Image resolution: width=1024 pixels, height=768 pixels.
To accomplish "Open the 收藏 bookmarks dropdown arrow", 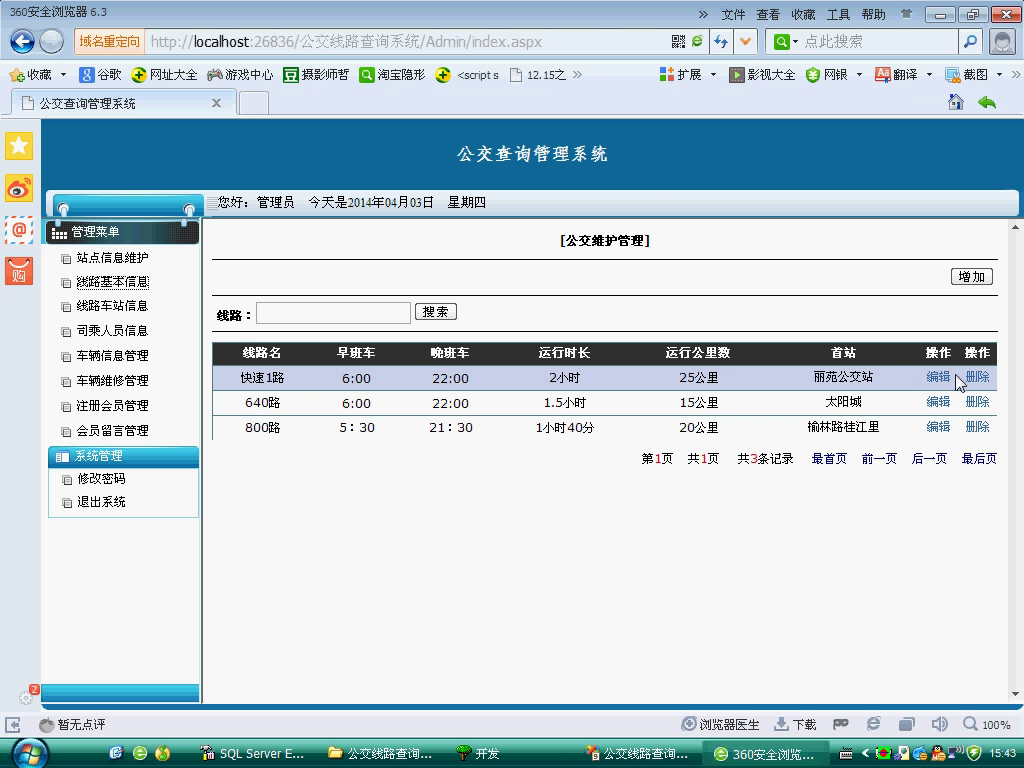I will 63,75.
